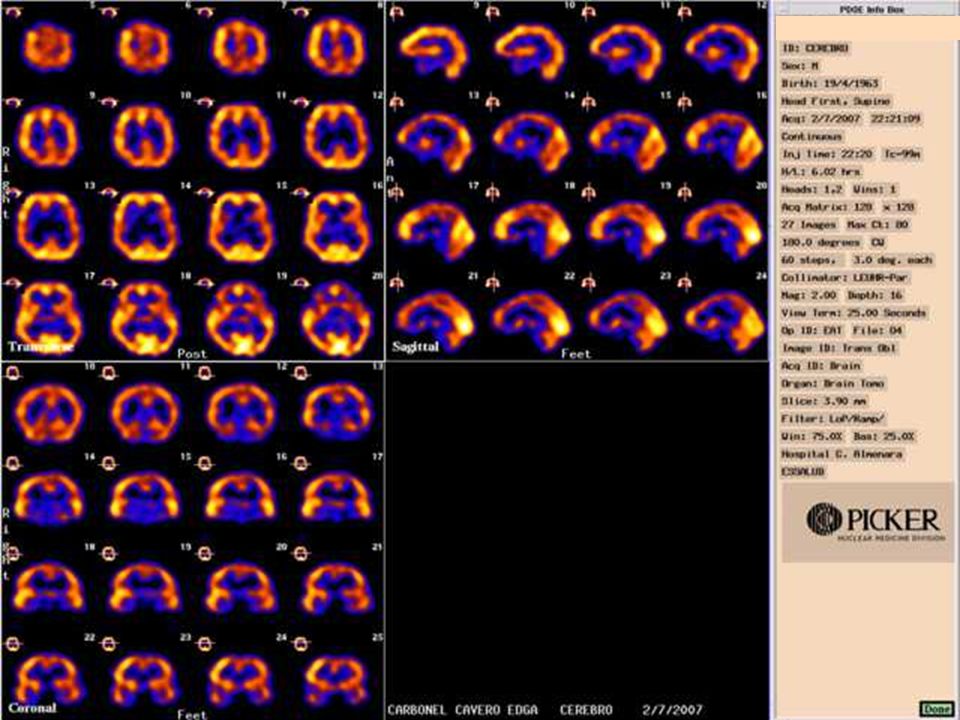Select transverse slice 5 thumbnail
The width and height of the screenshot is (960, 720).
[x=49, y=47]
